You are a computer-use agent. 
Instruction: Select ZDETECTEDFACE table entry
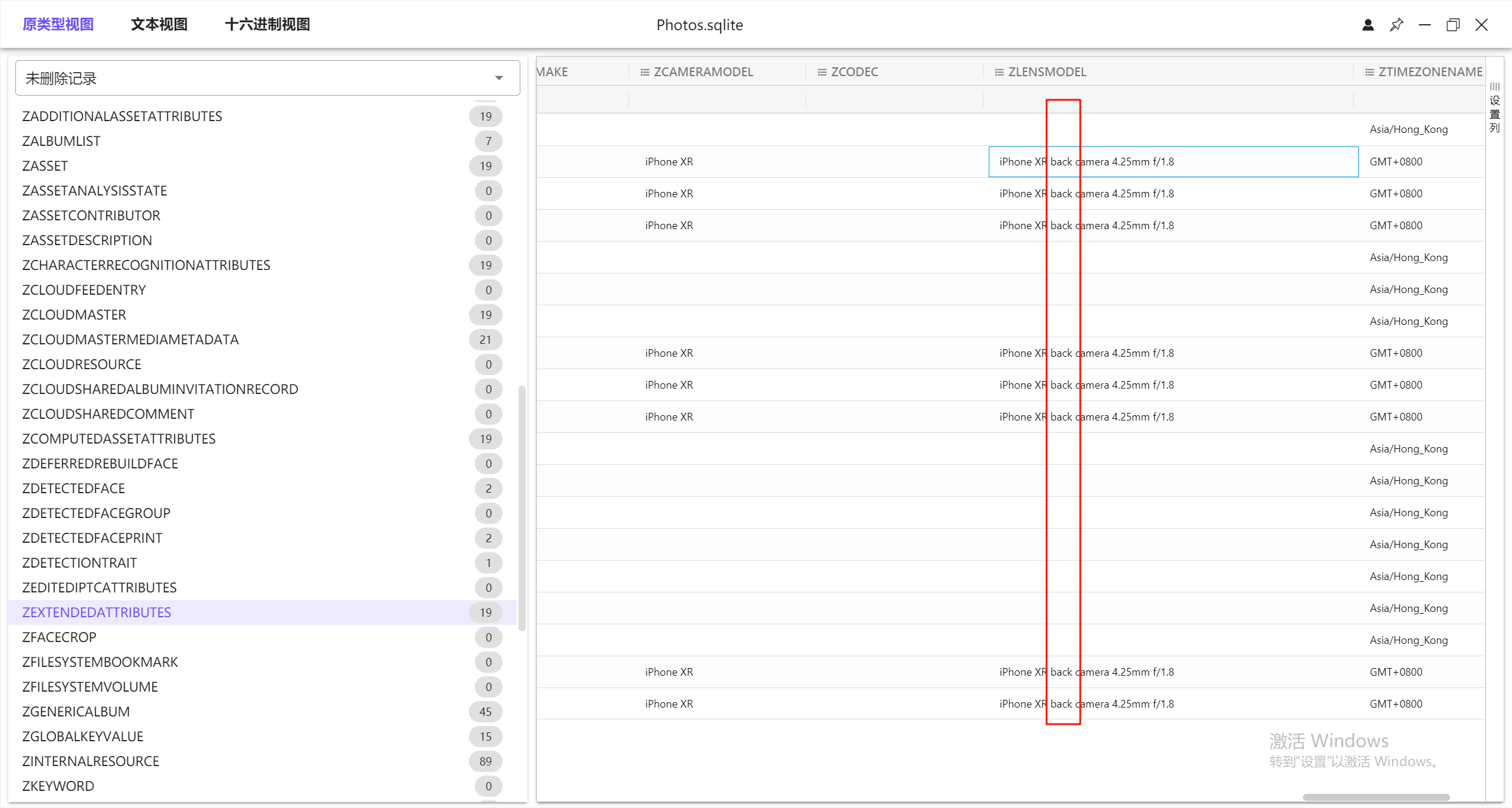[x=73, y=488]
